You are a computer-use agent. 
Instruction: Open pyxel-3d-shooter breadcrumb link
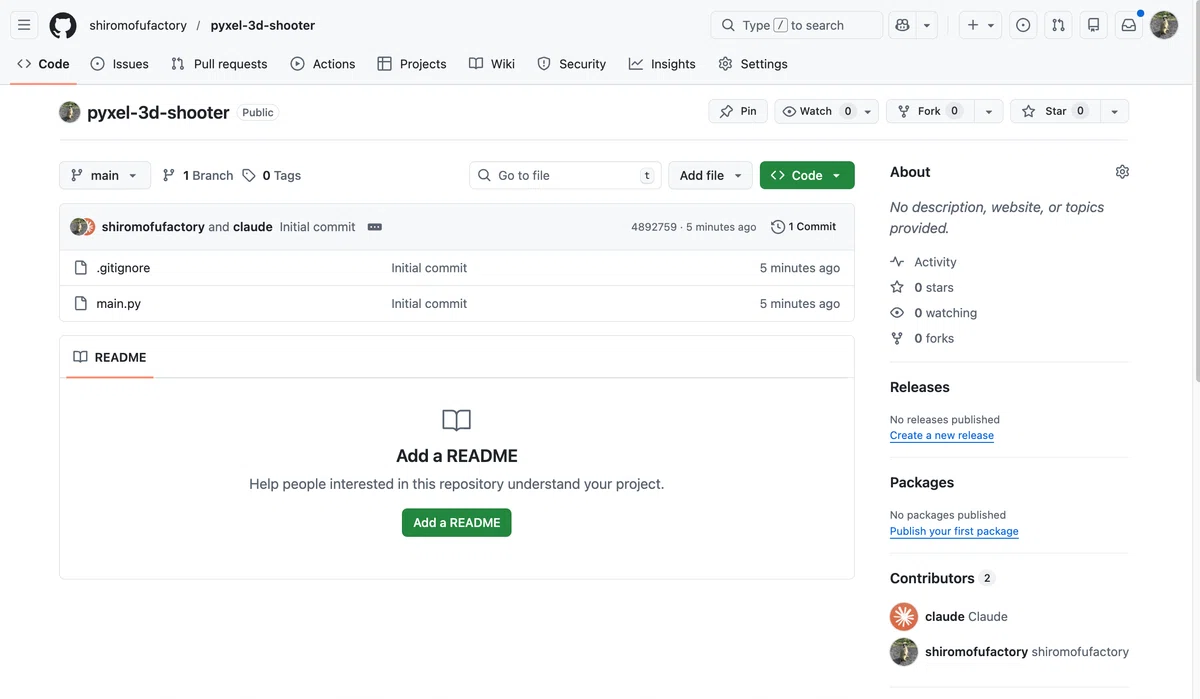[263, 25]
